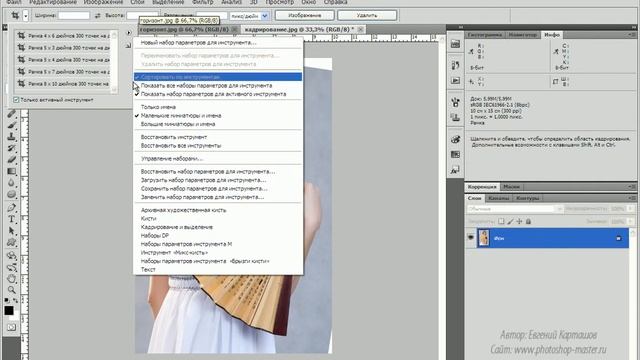Viewport: 640px width, 360px height.
Task: Select the Type tool
Action: click(x=11, y=219)
